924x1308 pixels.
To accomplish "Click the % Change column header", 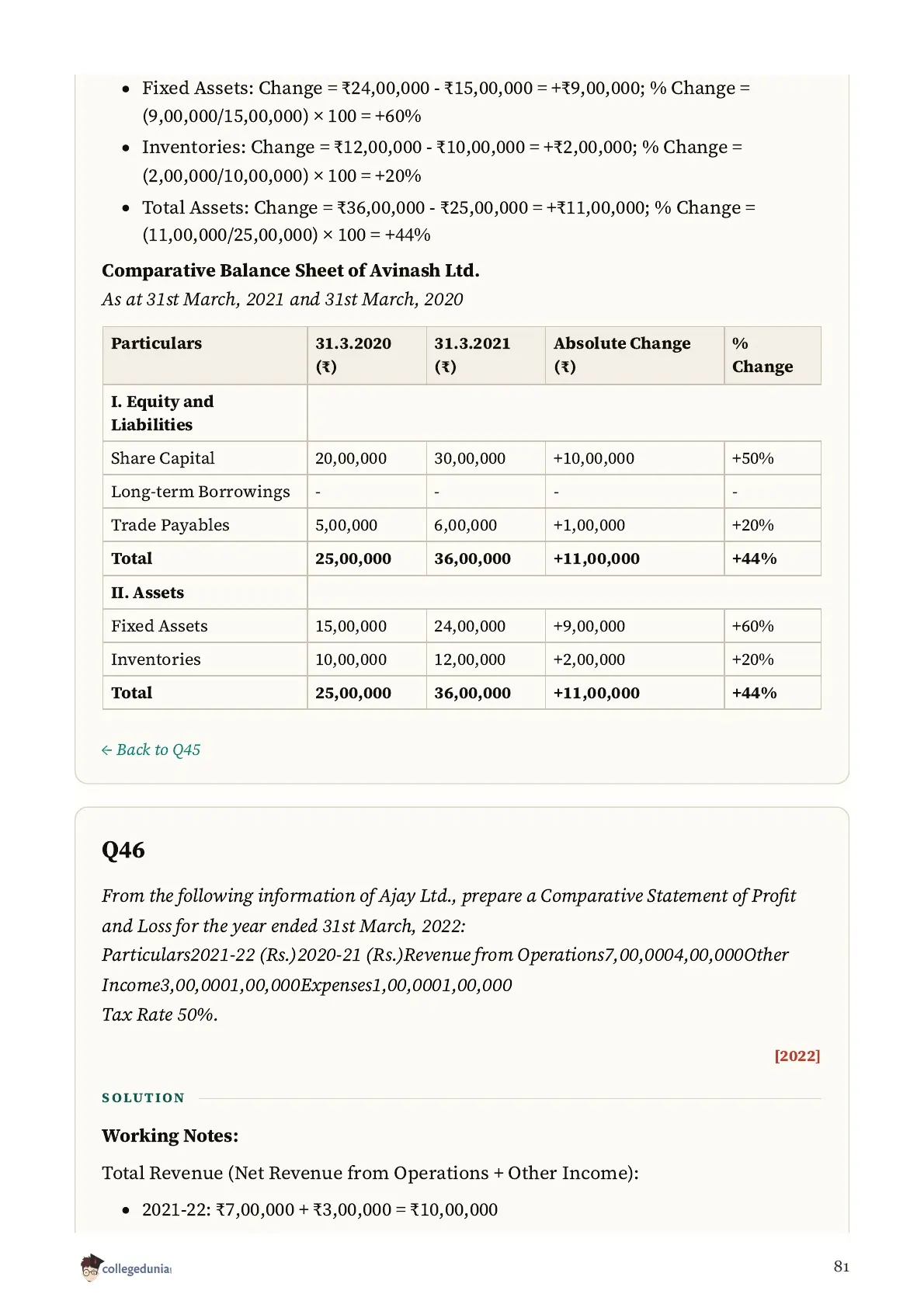I will pyautogui.click(x=772, y=355).
